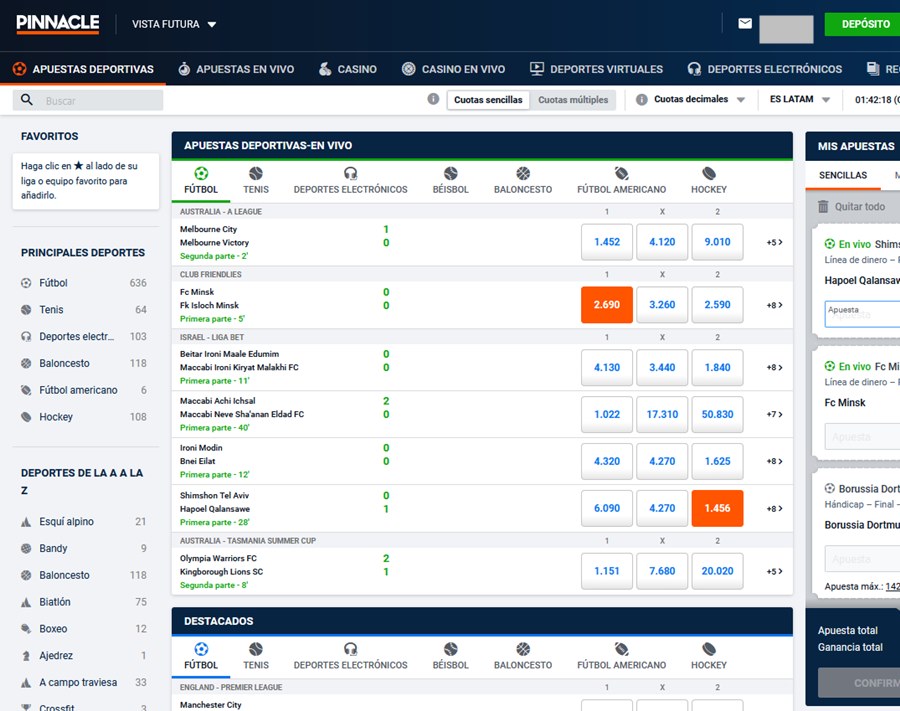
Task: Expand +8 markets for Fc Minsk match
Action: pyautogui.click(x=774, y=305)
